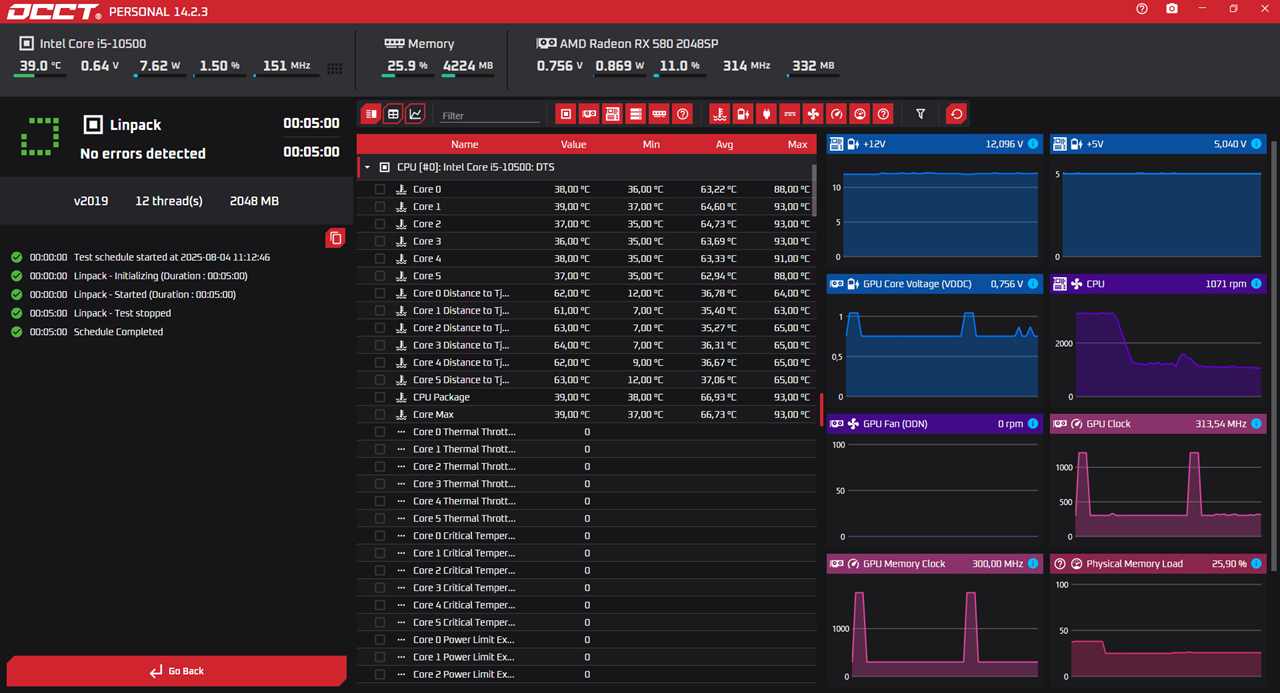Image resolution: width=1280 pixels, height=693 pixels.
Task: Show info for the GPU Clock graph
Action: [1256, 424]
